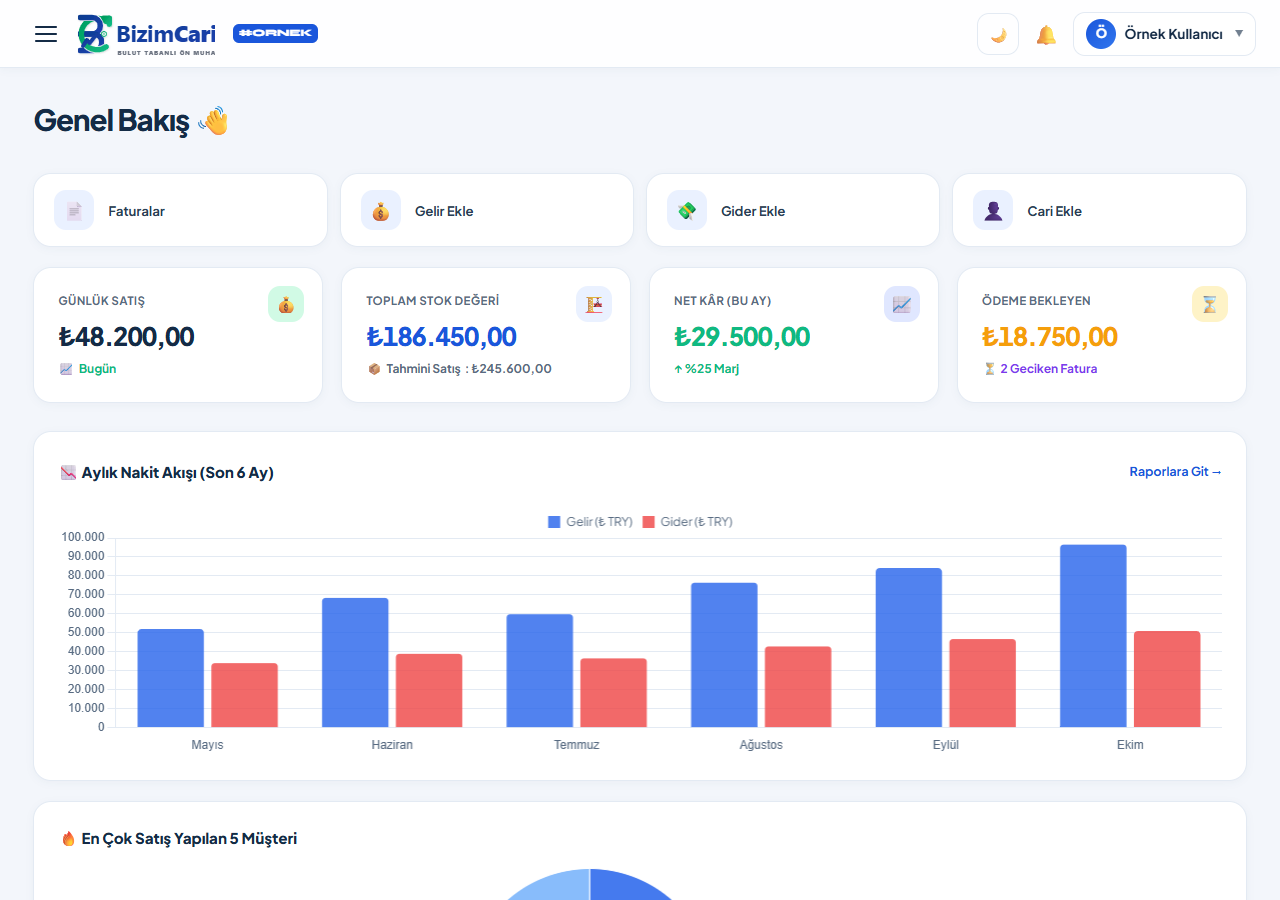Open the notifications bell

point(1046,35)
